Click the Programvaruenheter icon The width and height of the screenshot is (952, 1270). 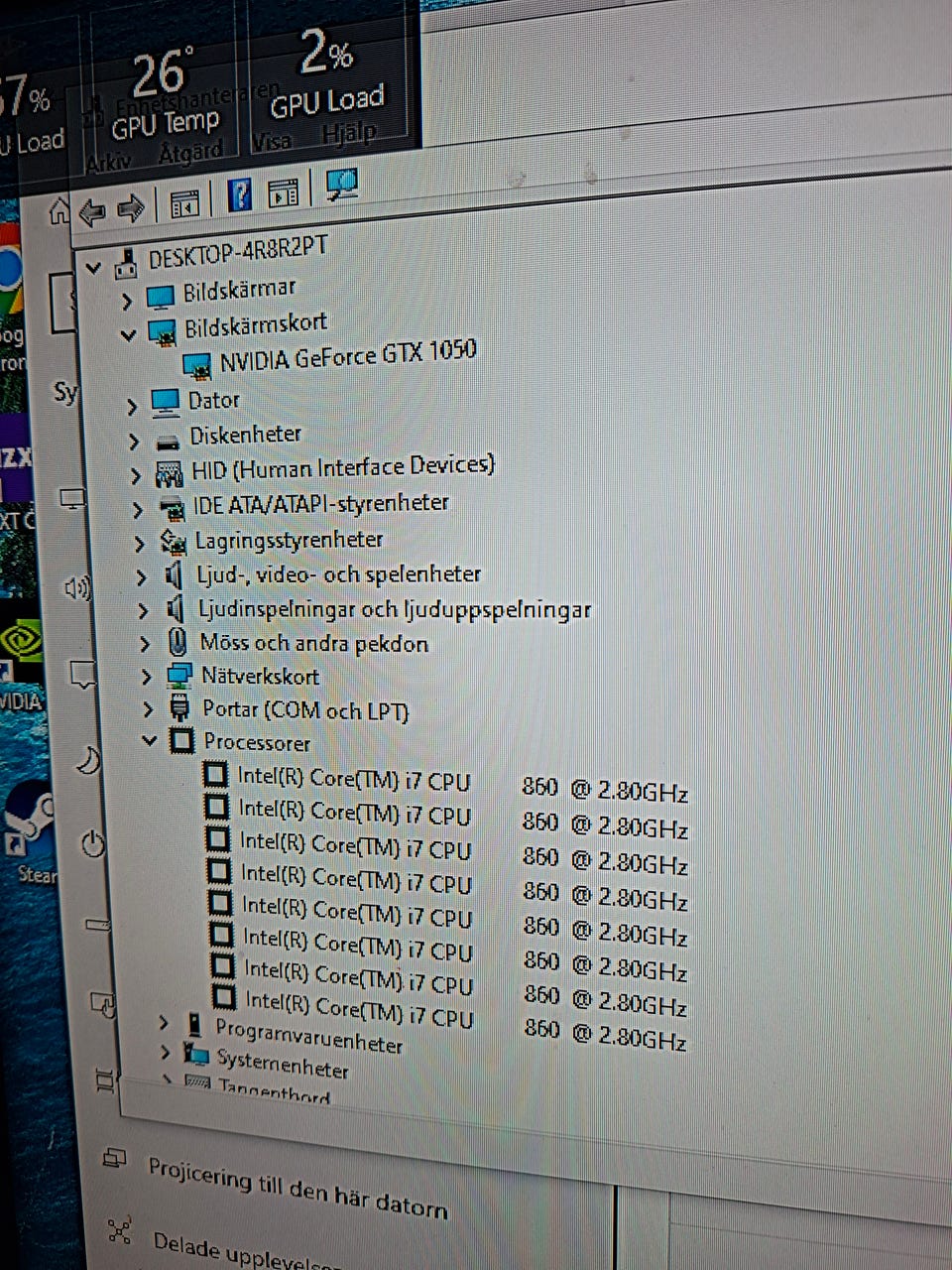click(193, 1026)
